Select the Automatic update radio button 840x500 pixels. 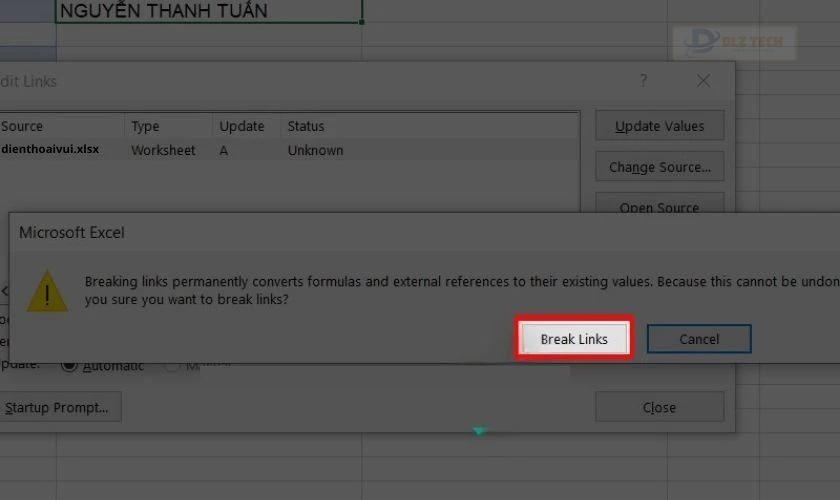click(x=69, y=366)
